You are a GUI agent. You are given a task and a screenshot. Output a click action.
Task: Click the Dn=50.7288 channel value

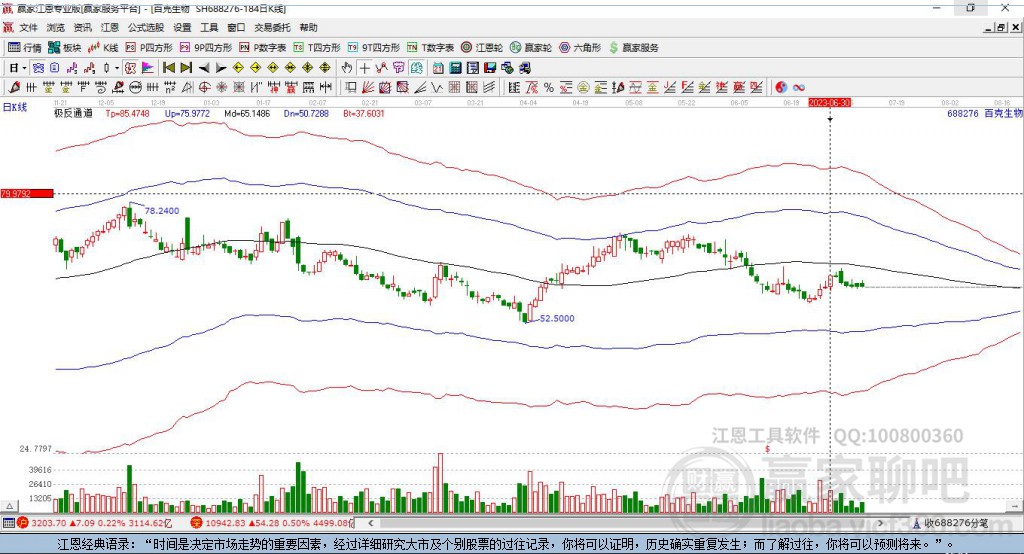coord(306,114)
